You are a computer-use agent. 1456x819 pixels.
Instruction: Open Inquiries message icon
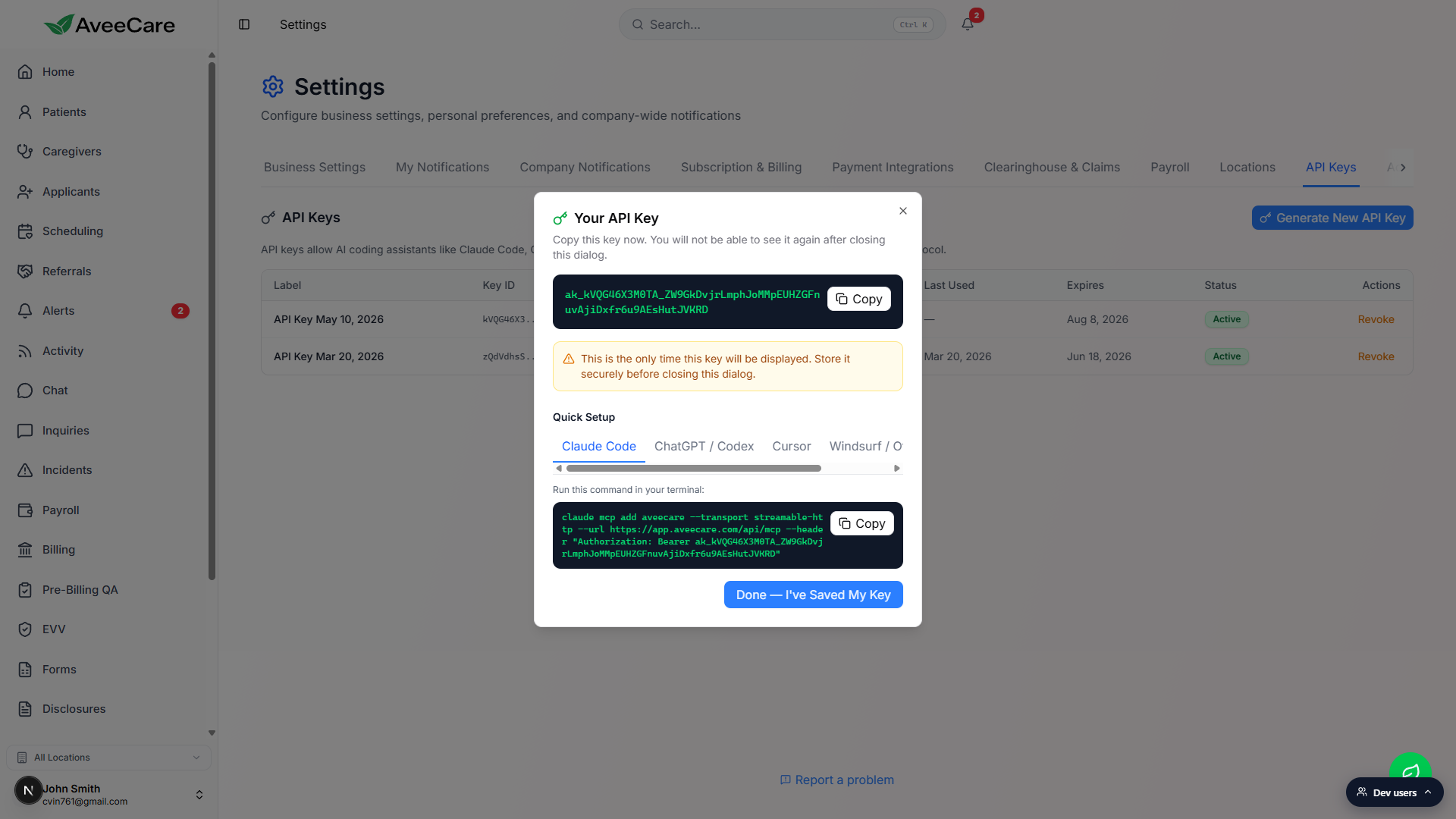[x=25, y=431]
